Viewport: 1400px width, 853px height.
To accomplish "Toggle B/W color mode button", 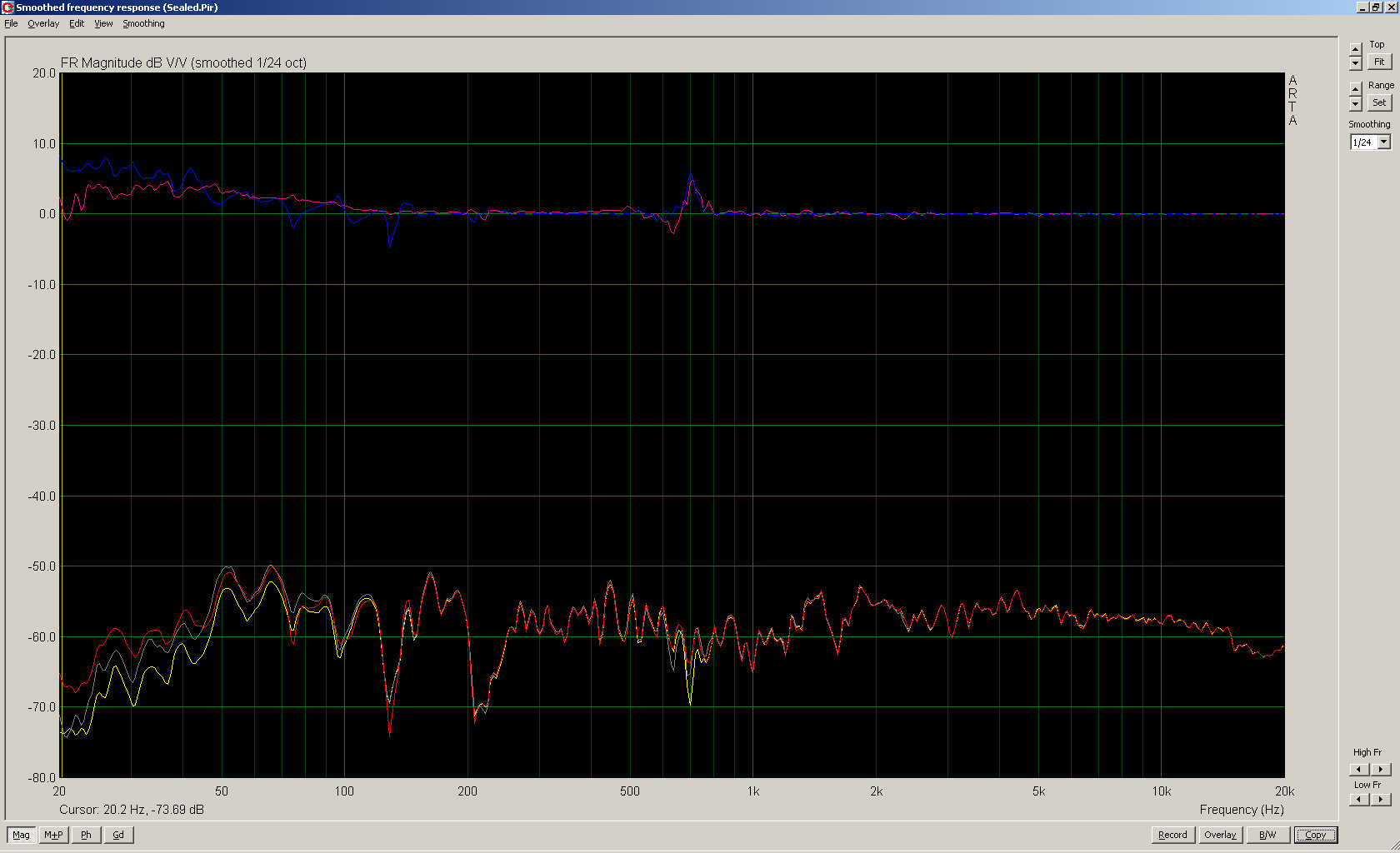I will click(1267, 835).
